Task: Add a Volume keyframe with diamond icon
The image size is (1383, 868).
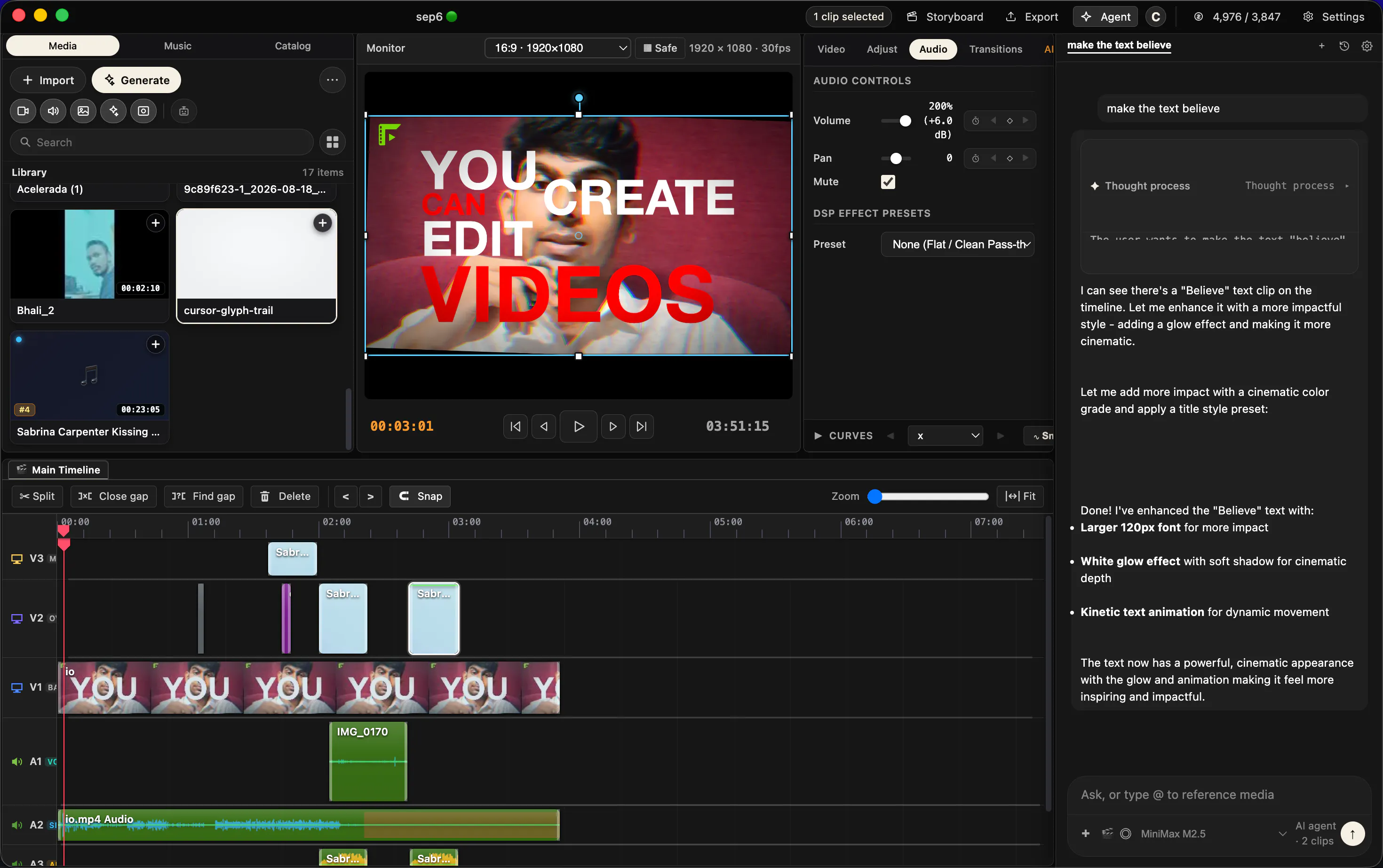Action: 1009,120
